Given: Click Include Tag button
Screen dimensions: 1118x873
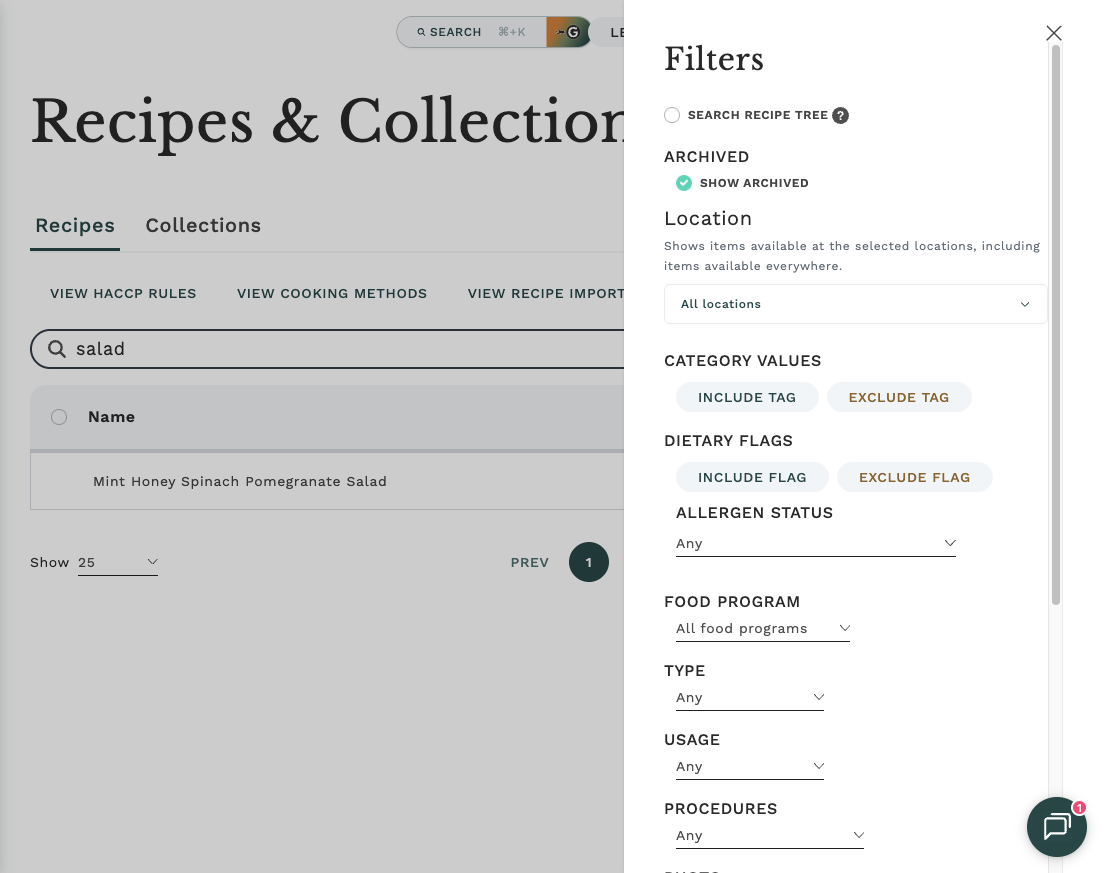Looking at the screenshot, I should (x=747, y=397).
